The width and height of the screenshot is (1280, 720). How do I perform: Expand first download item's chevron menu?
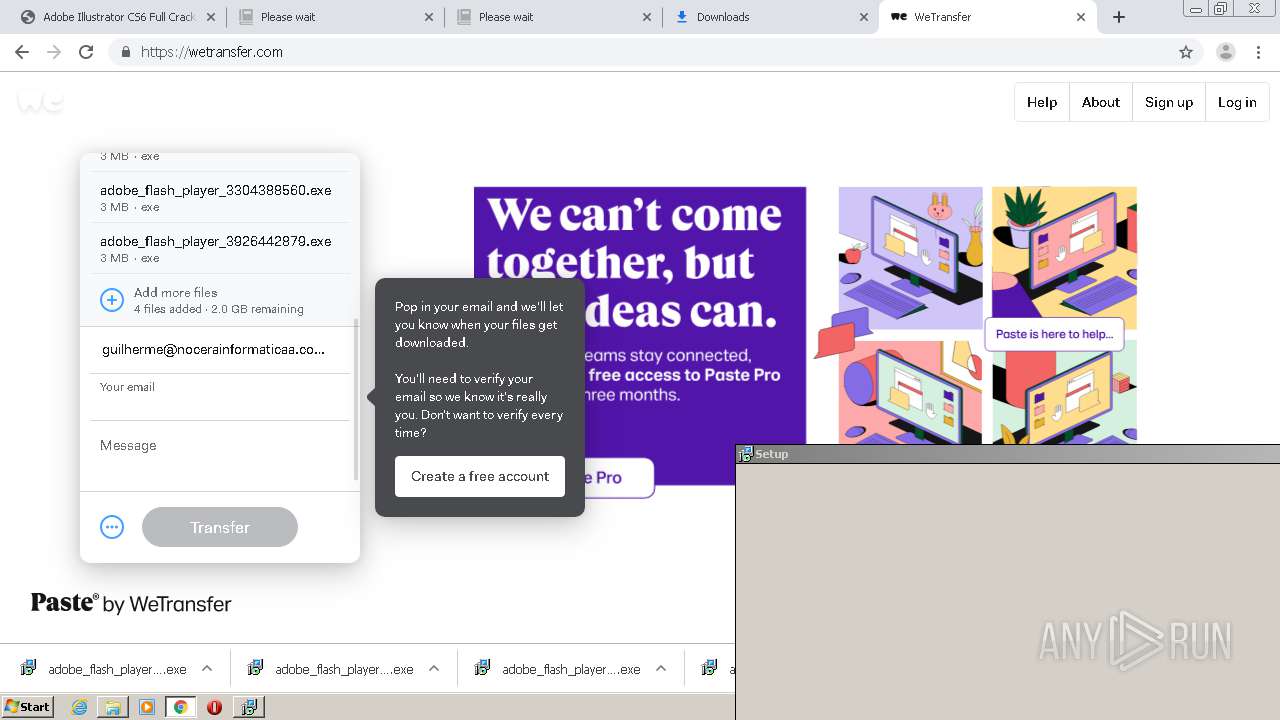click(x=207, y=669)
